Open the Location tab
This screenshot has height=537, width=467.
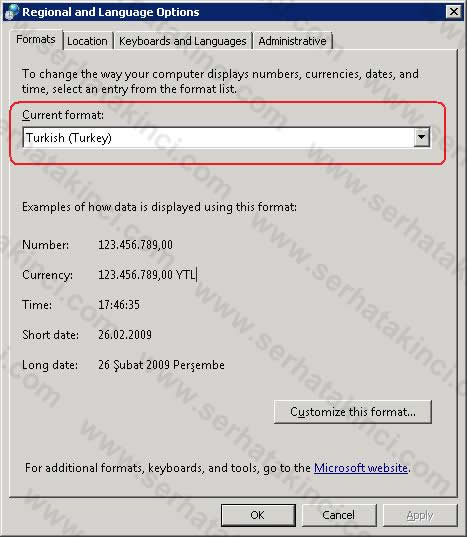coord(87,41)
